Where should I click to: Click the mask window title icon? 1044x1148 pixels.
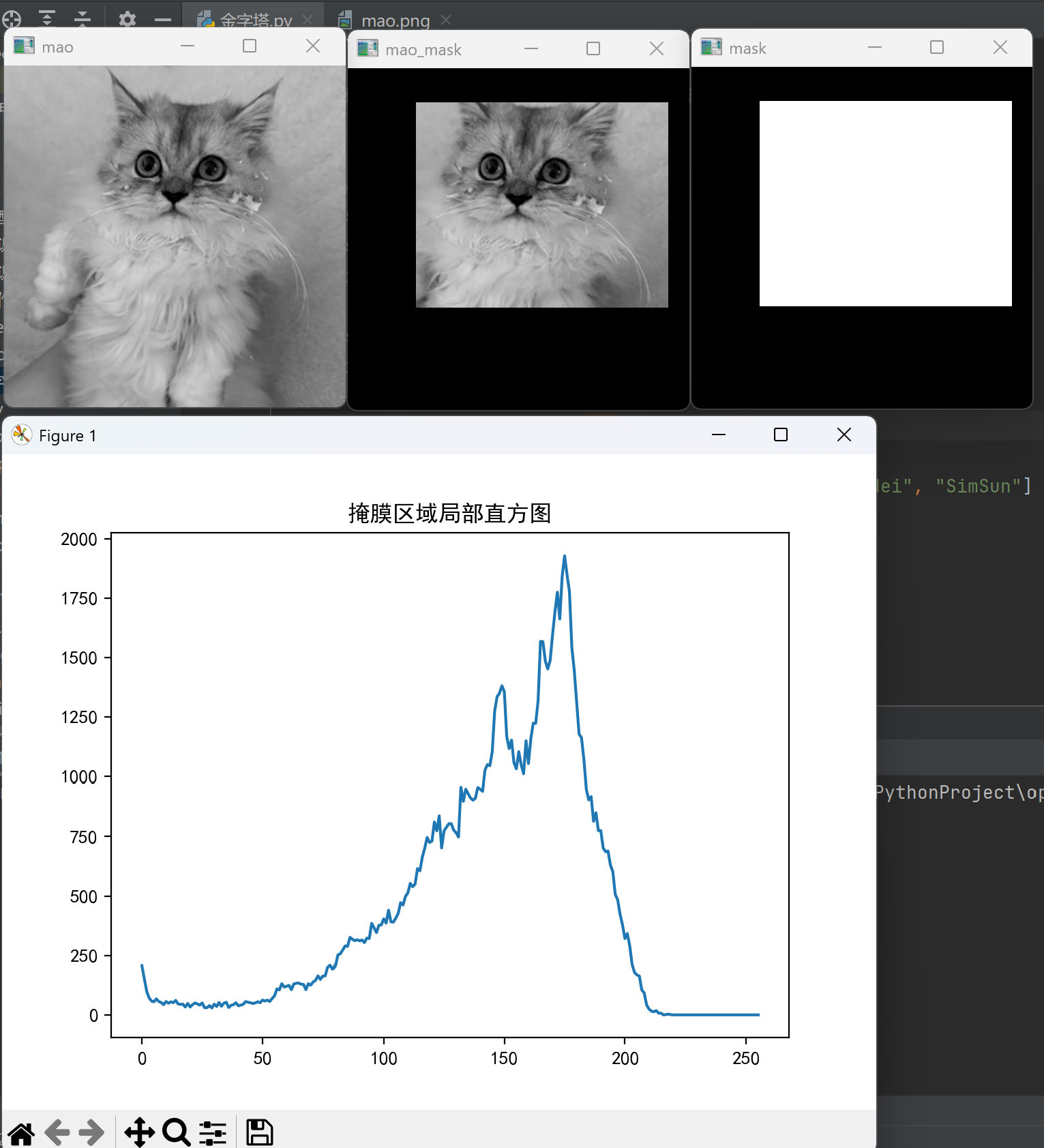711,47
